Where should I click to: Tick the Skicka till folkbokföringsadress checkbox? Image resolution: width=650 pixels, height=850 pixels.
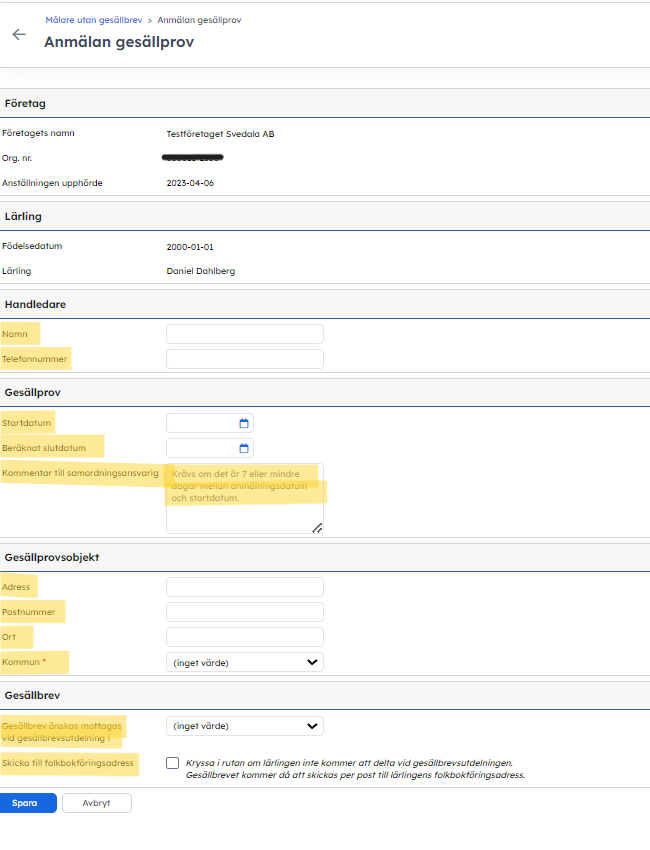click(x=173, y=763)
